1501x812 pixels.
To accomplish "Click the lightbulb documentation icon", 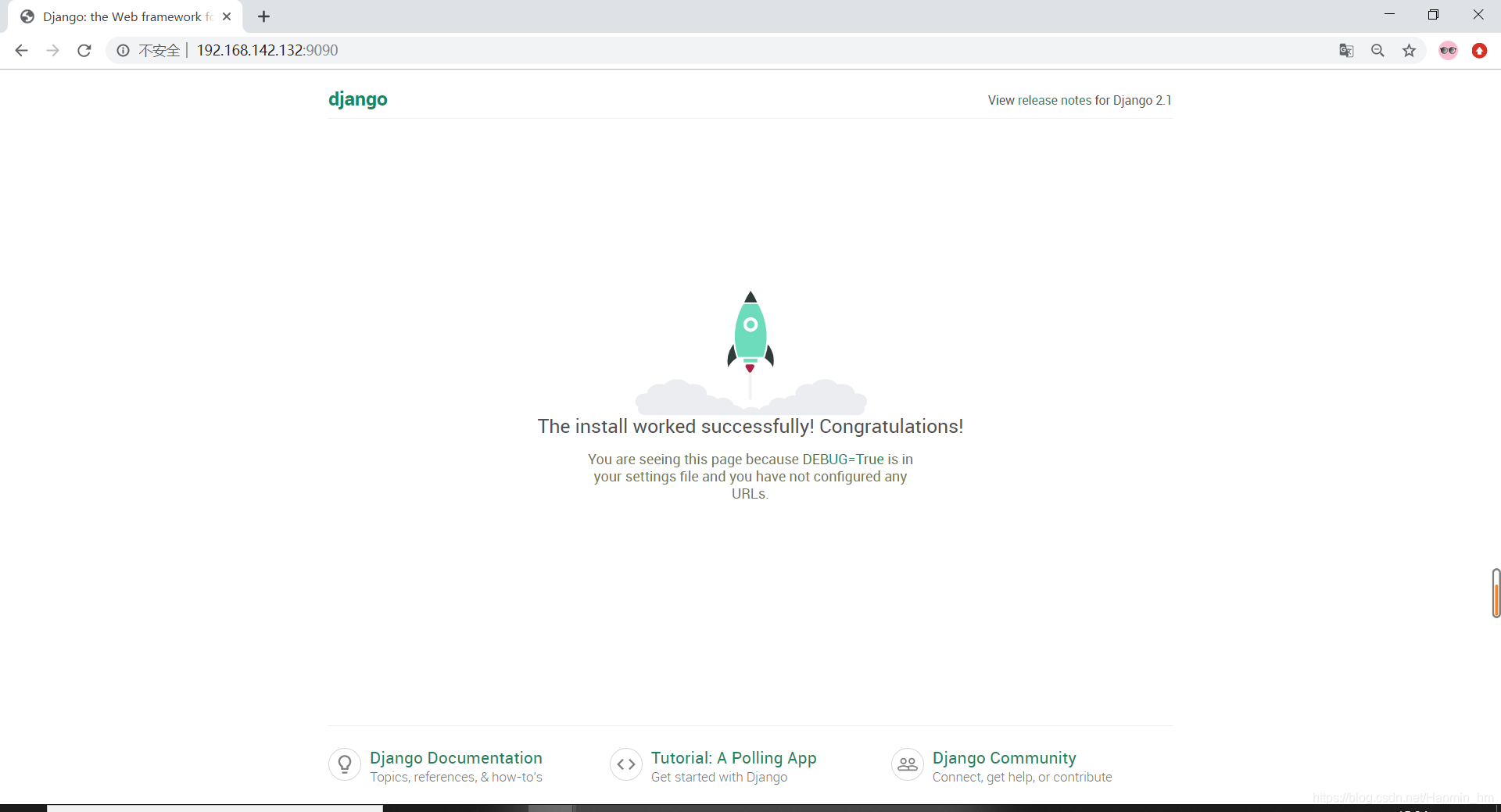I will coord(345,764).
